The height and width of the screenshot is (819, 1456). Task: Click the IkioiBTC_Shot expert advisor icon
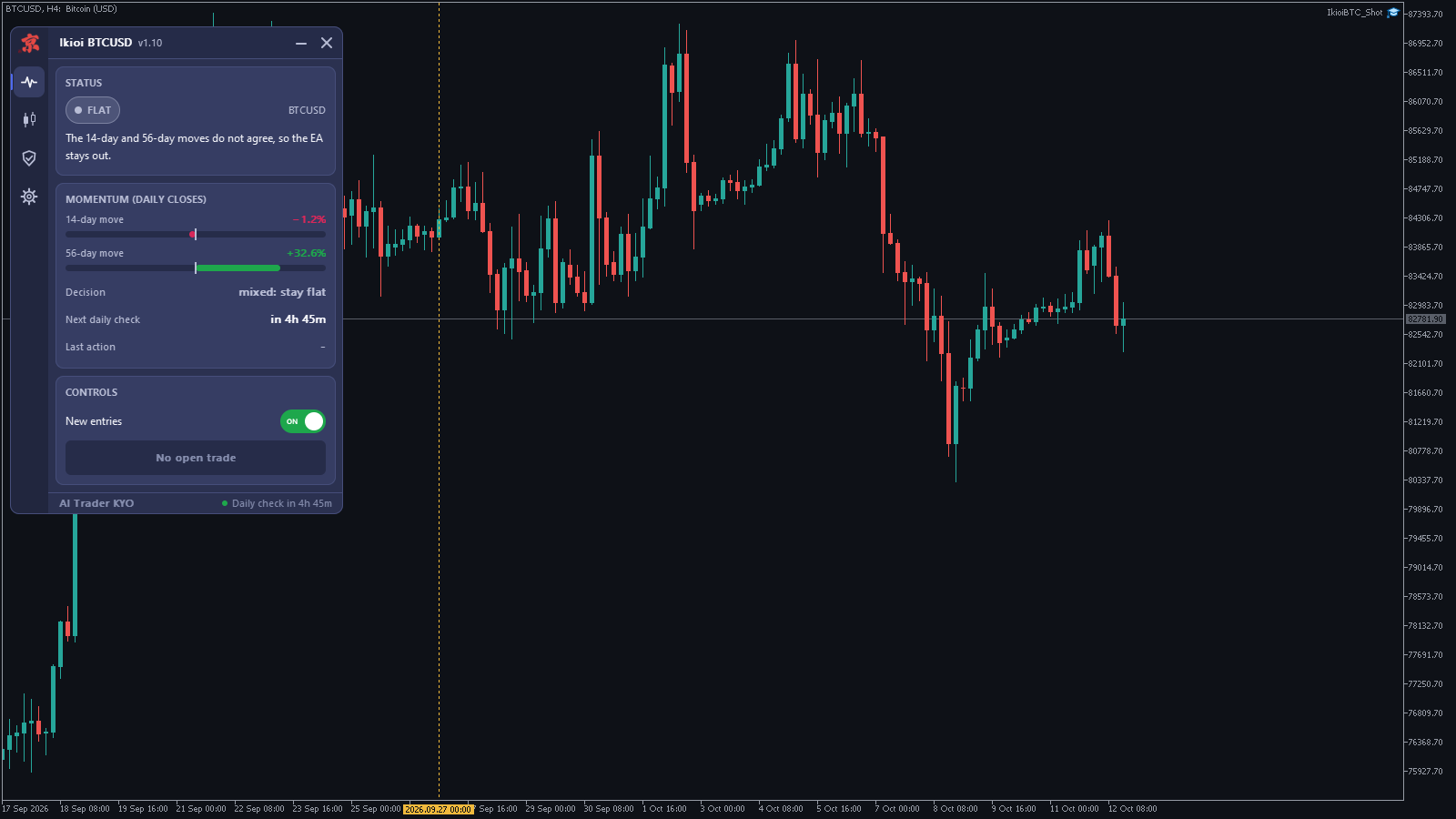pos(1393,13)
